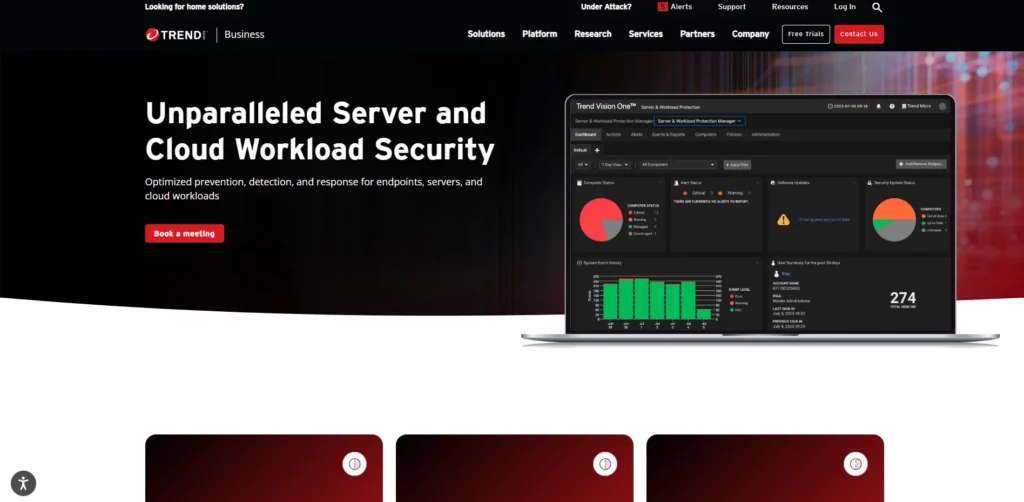Click the Log In link
The width and height of the screenshot is (1024, 502).
844,7
